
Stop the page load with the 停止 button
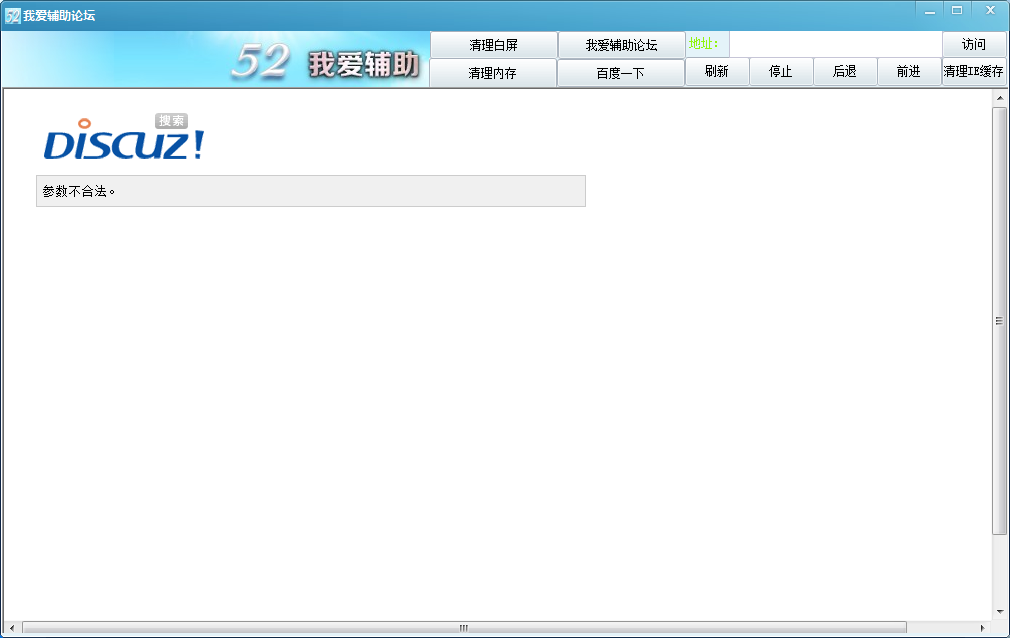781,72
